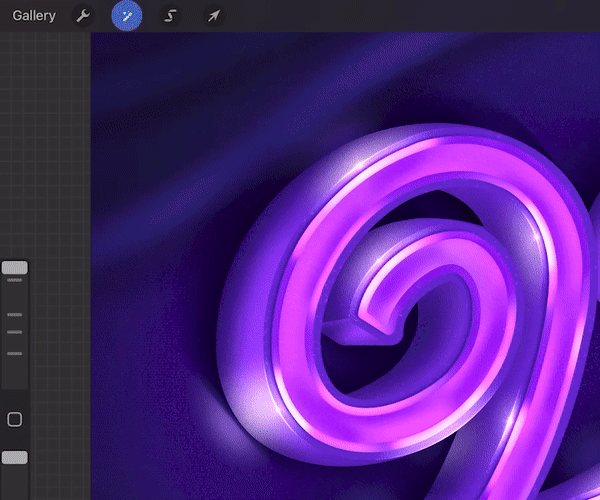Screen dimensions: 600x500
Task: Click the brush opacity slider handle
Action: [15, 457]
